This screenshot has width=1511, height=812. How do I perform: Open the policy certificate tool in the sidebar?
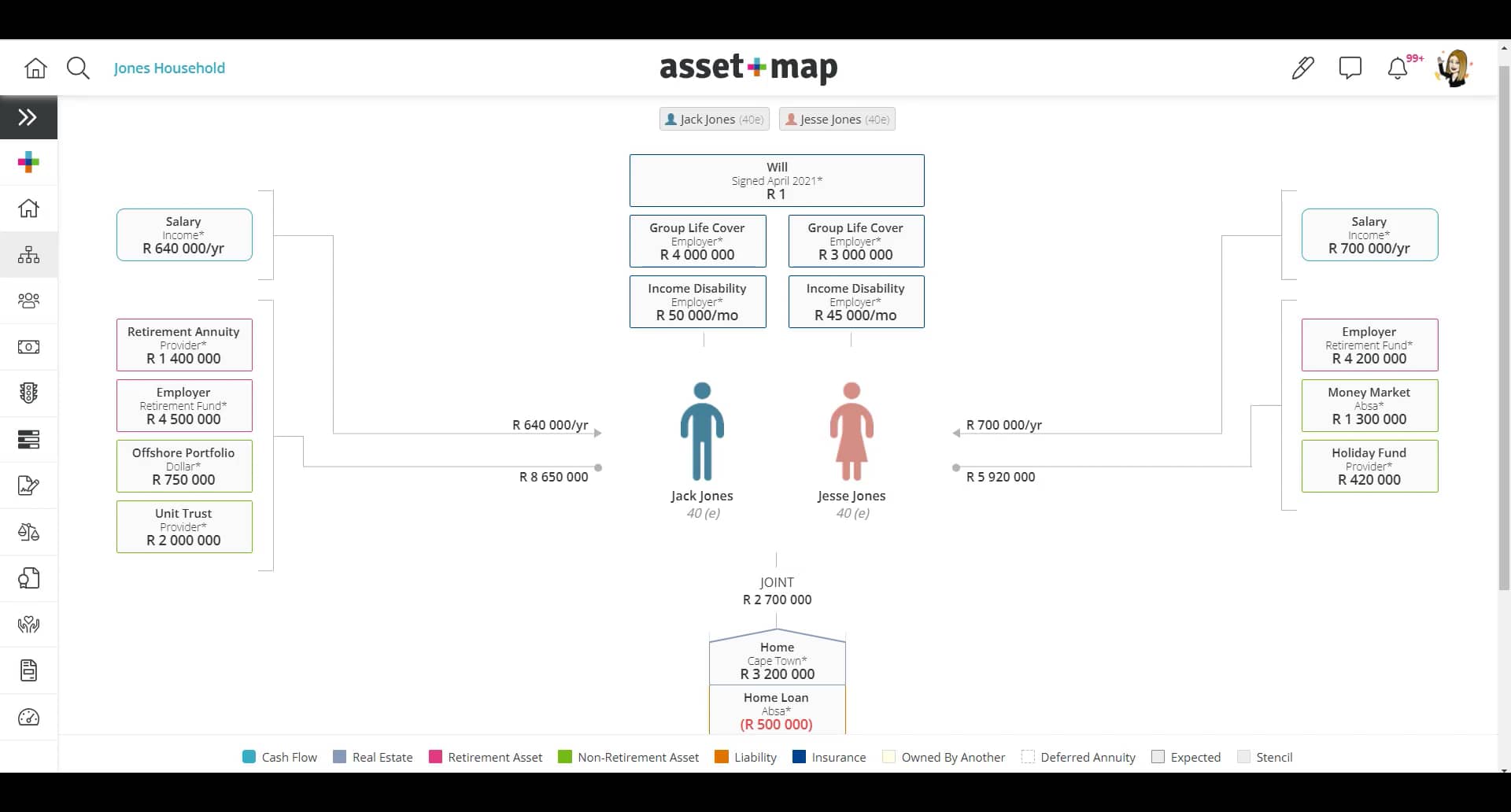coord(28,578)
